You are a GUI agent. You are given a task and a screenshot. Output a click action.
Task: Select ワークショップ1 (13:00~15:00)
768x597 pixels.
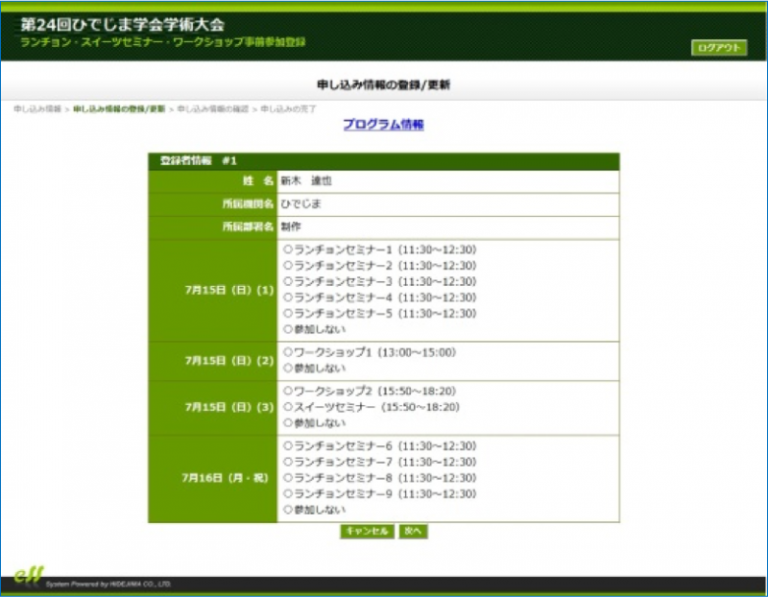[288, 352]
